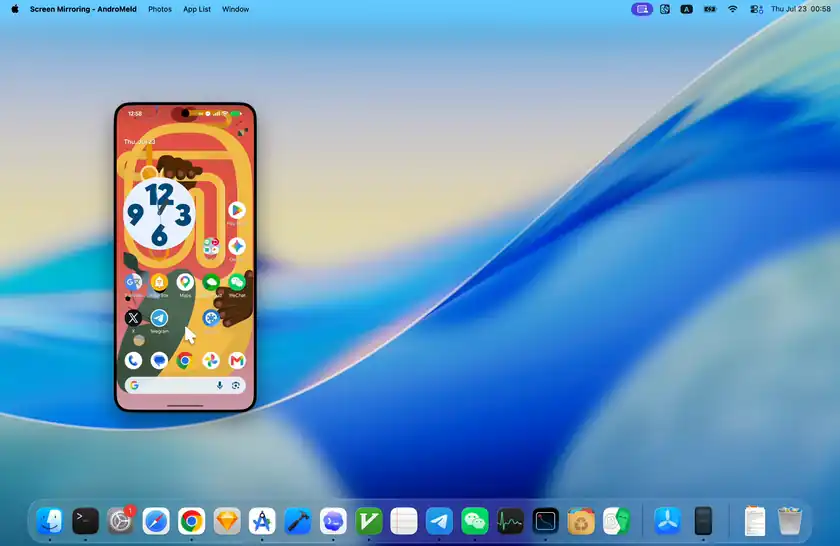Open the Photos menu in the menu bar
840x546 pixels.
click(160, 9)
